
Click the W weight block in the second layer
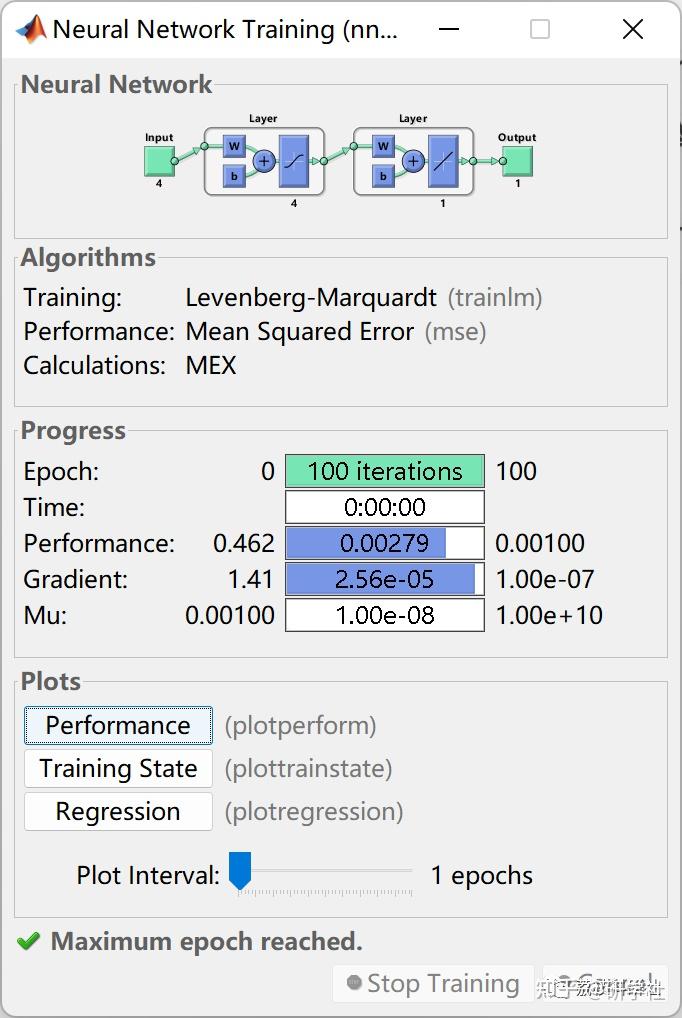(383, 147)
